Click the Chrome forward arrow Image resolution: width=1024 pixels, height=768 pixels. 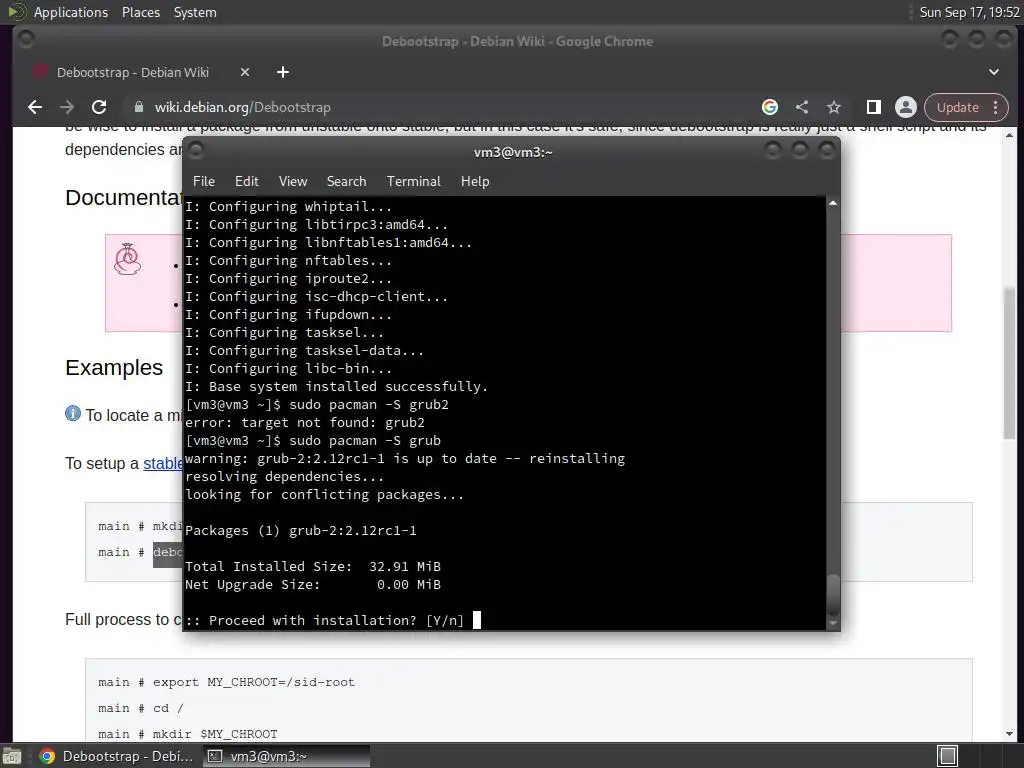67,107
